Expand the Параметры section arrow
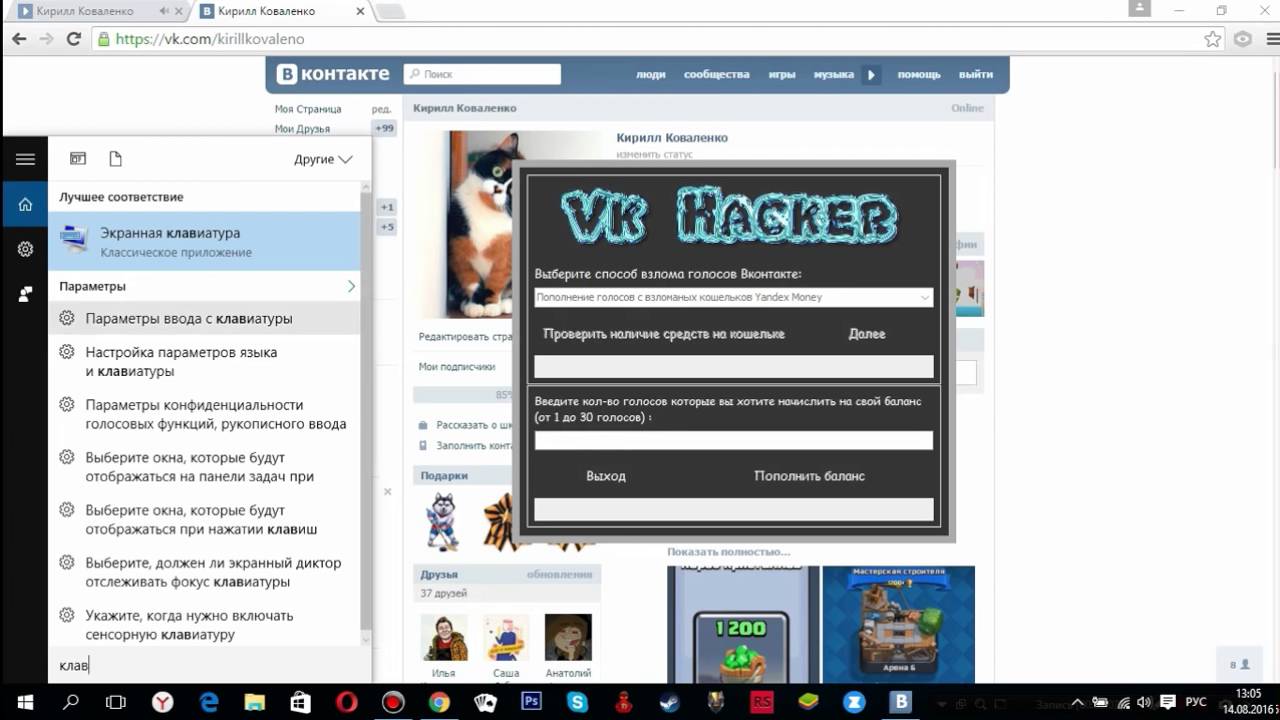The width and height of the screenshot is (1280, 720). [x=351, y=286]
